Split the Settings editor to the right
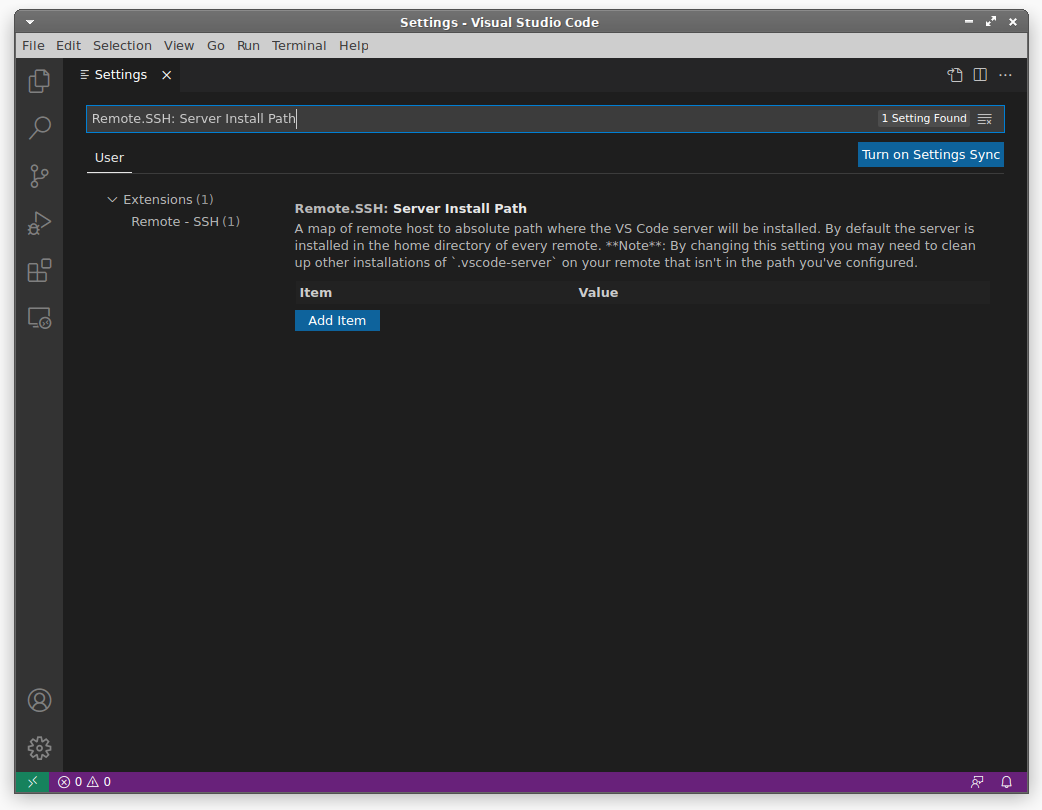The image size is (1042, 810). tap(980, 74)
